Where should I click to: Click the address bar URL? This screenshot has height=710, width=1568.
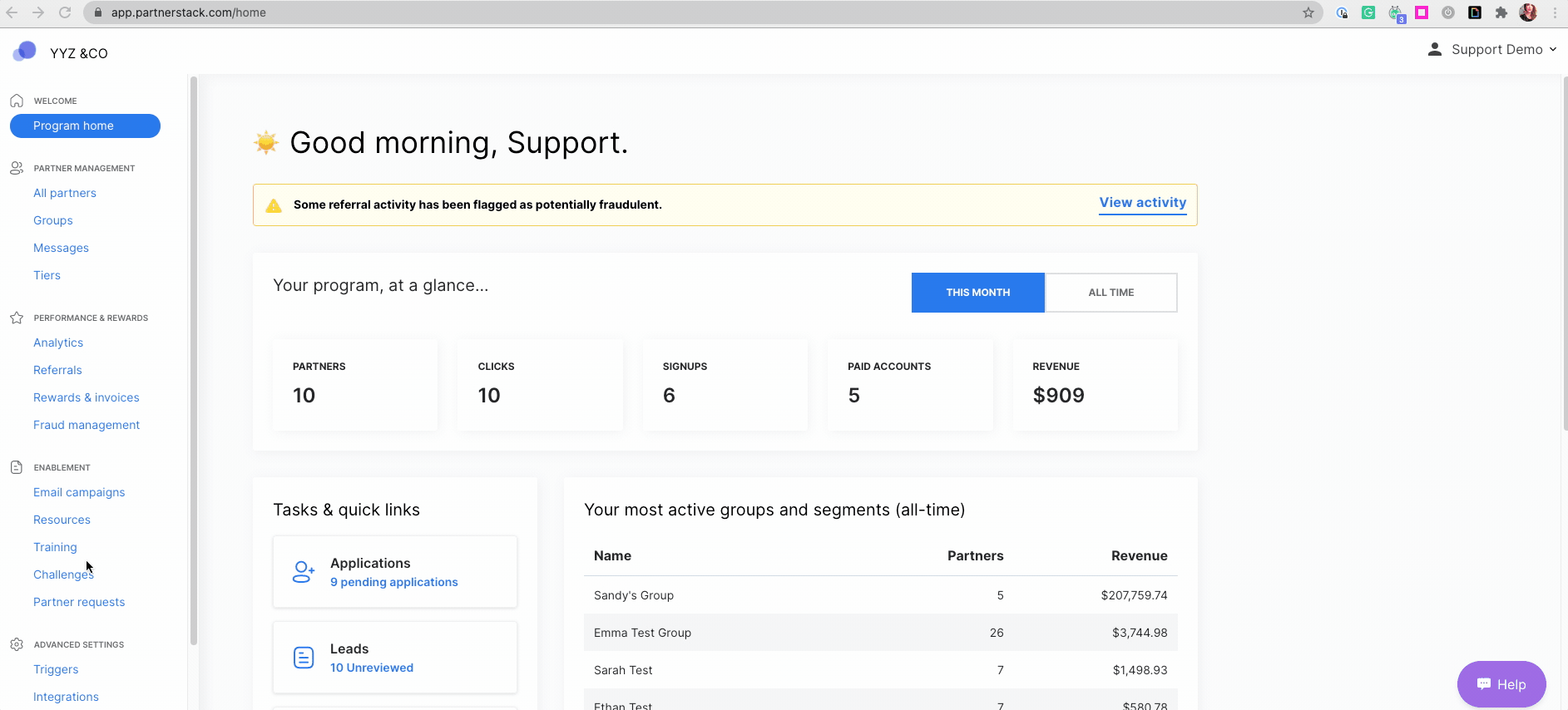(x=189, y=12)
